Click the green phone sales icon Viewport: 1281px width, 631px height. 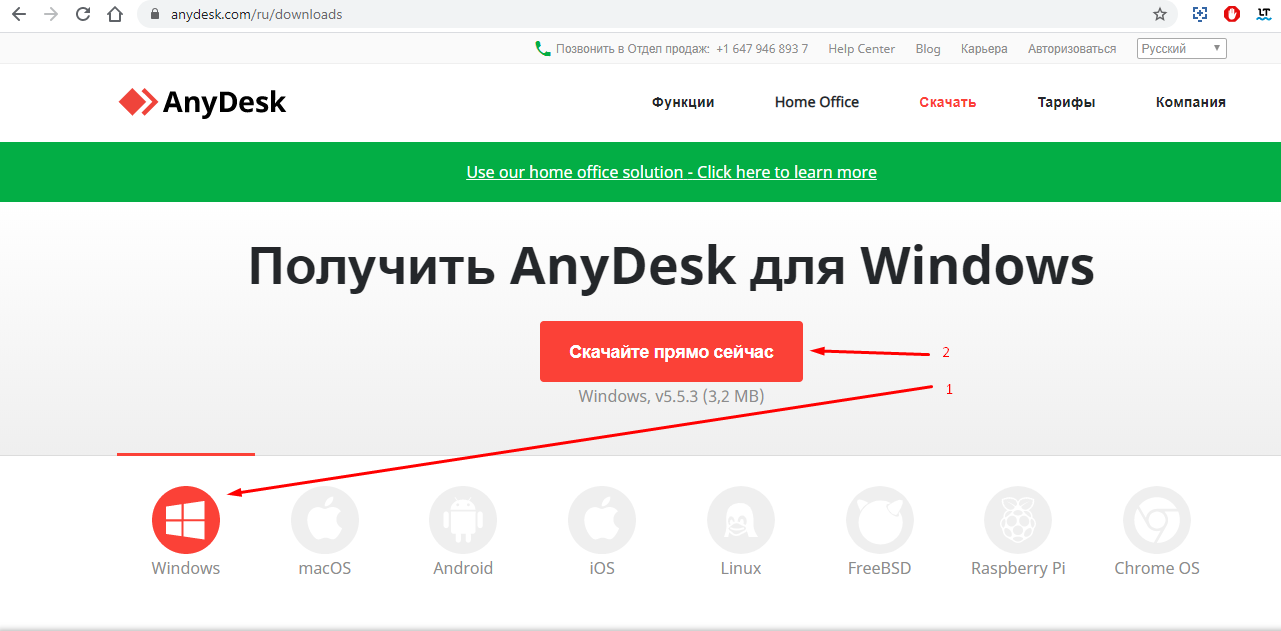pyautogui.click(x=543, y=48)
